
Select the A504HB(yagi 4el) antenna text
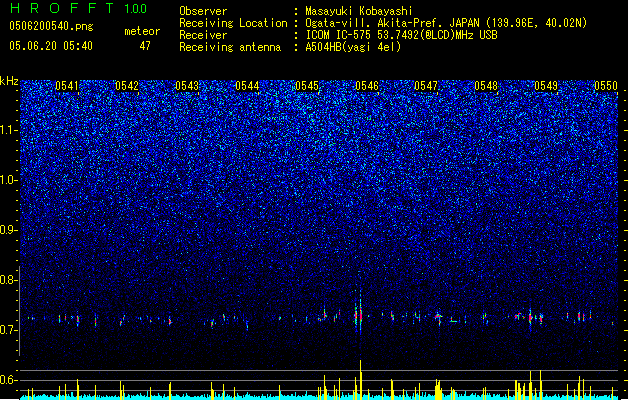[353, 47]
